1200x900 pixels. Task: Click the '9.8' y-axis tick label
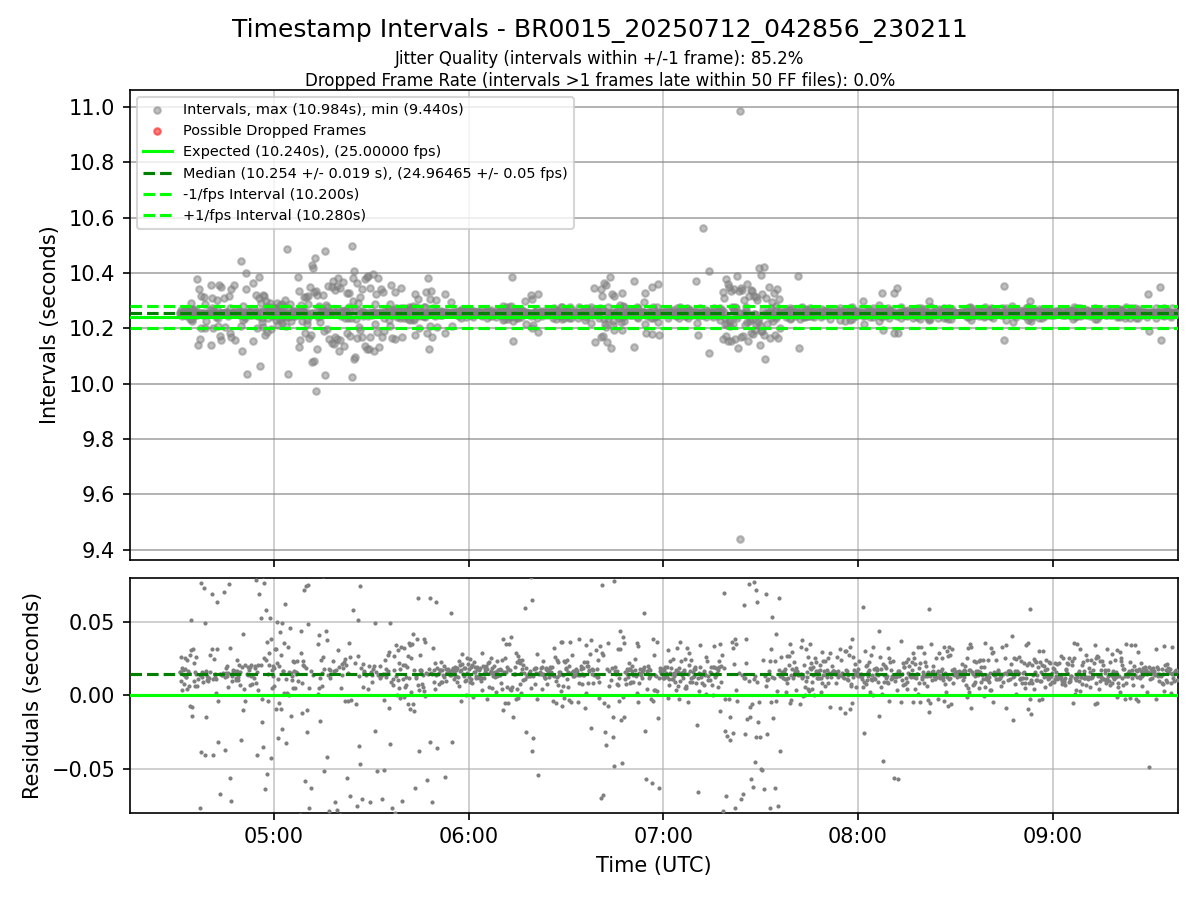tap(99, 439)
